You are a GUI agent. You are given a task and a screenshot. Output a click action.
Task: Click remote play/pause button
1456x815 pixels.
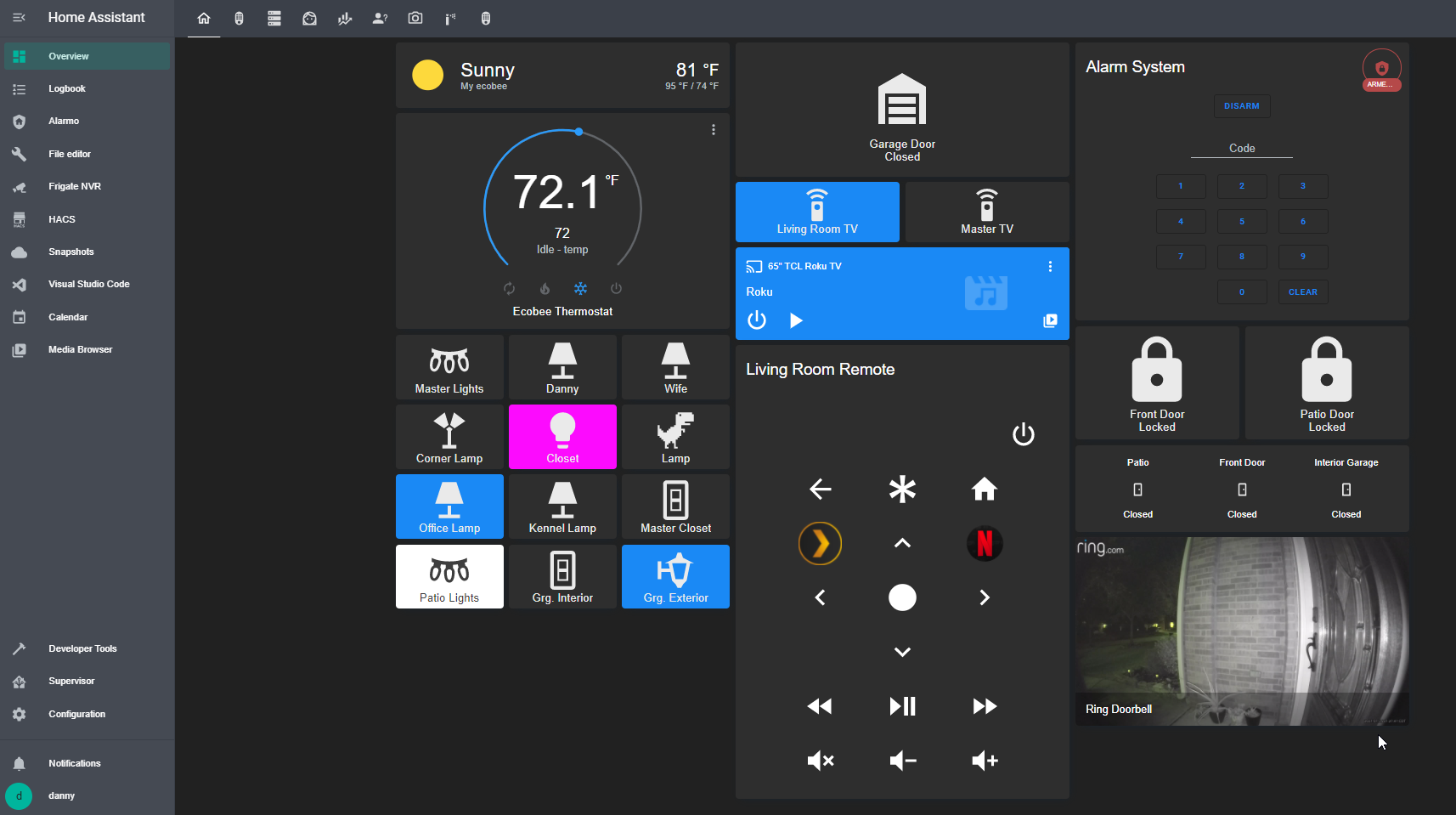[x=902, y=706]
